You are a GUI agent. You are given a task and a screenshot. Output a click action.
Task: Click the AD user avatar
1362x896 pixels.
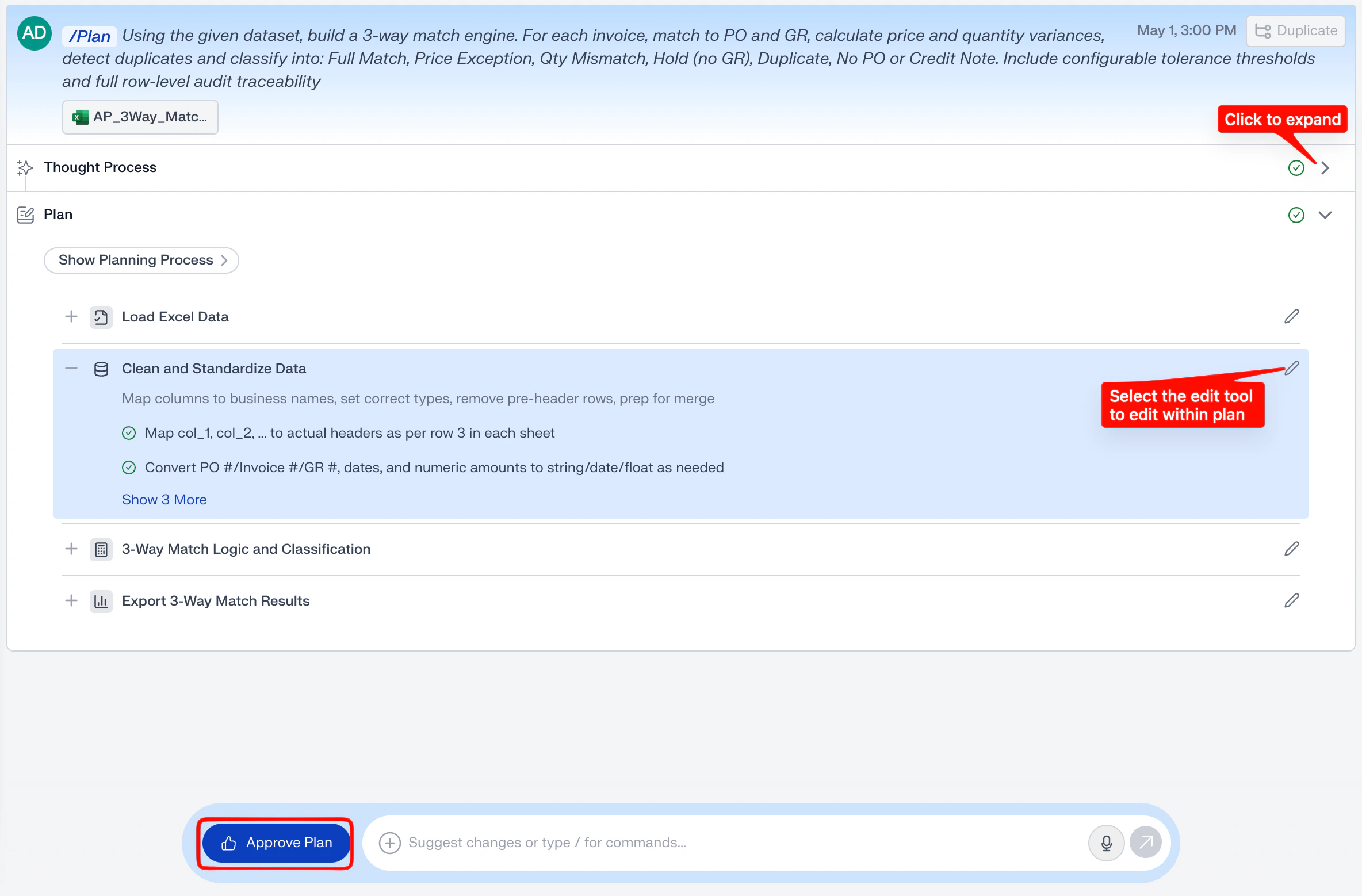point(35,33)
